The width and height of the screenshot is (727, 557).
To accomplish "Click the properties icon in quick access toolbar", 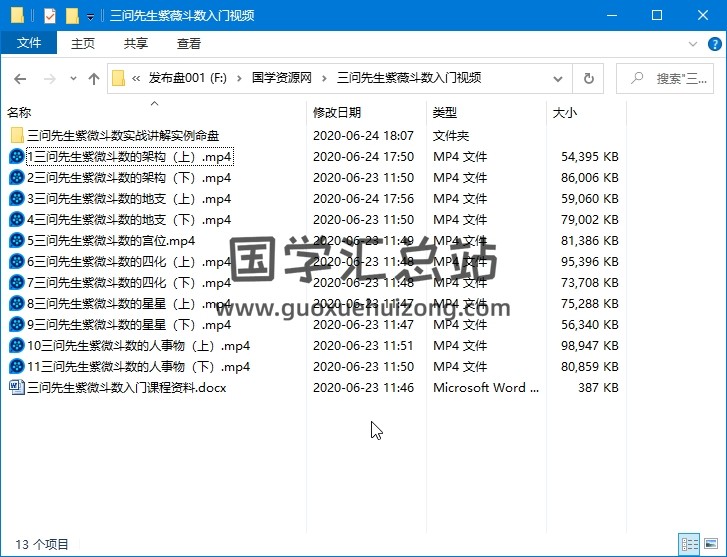I will pos(50,15).
